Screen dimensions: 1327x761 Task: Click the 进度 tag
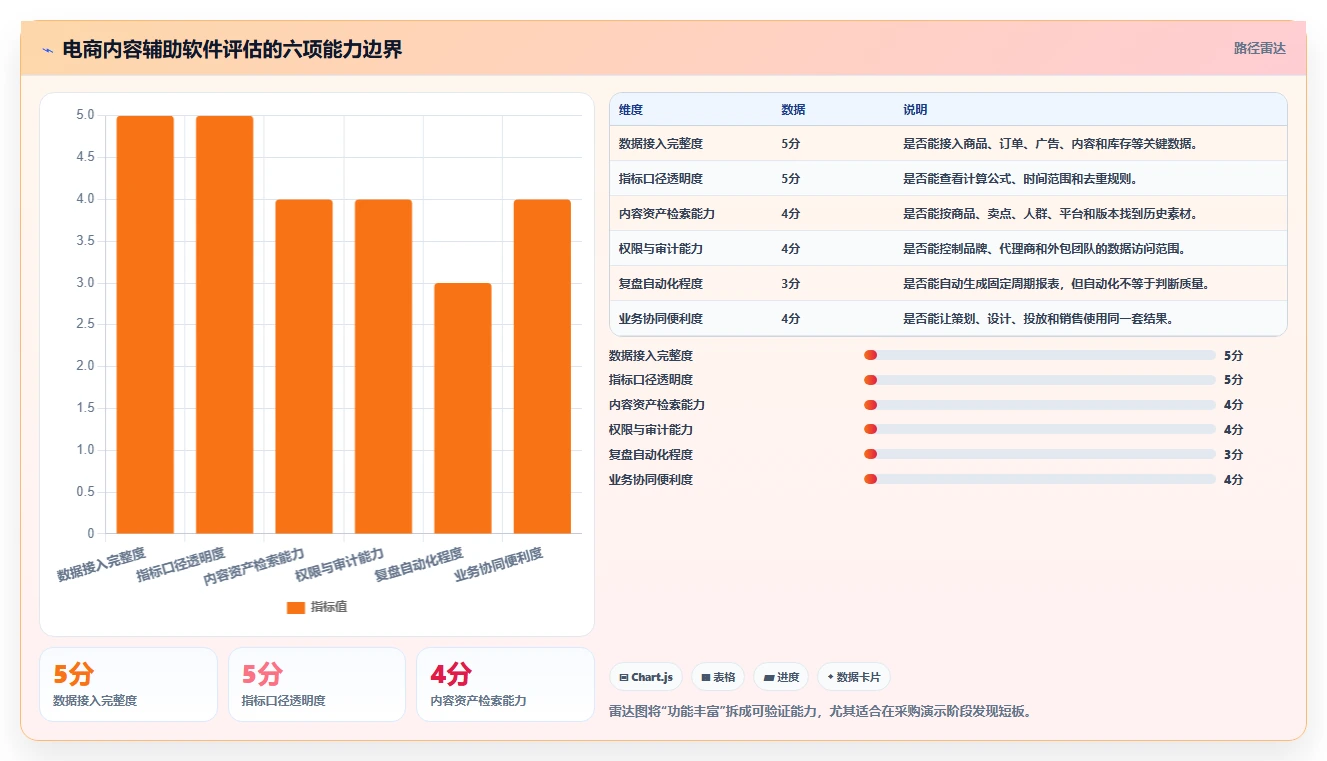click(781, 677)
